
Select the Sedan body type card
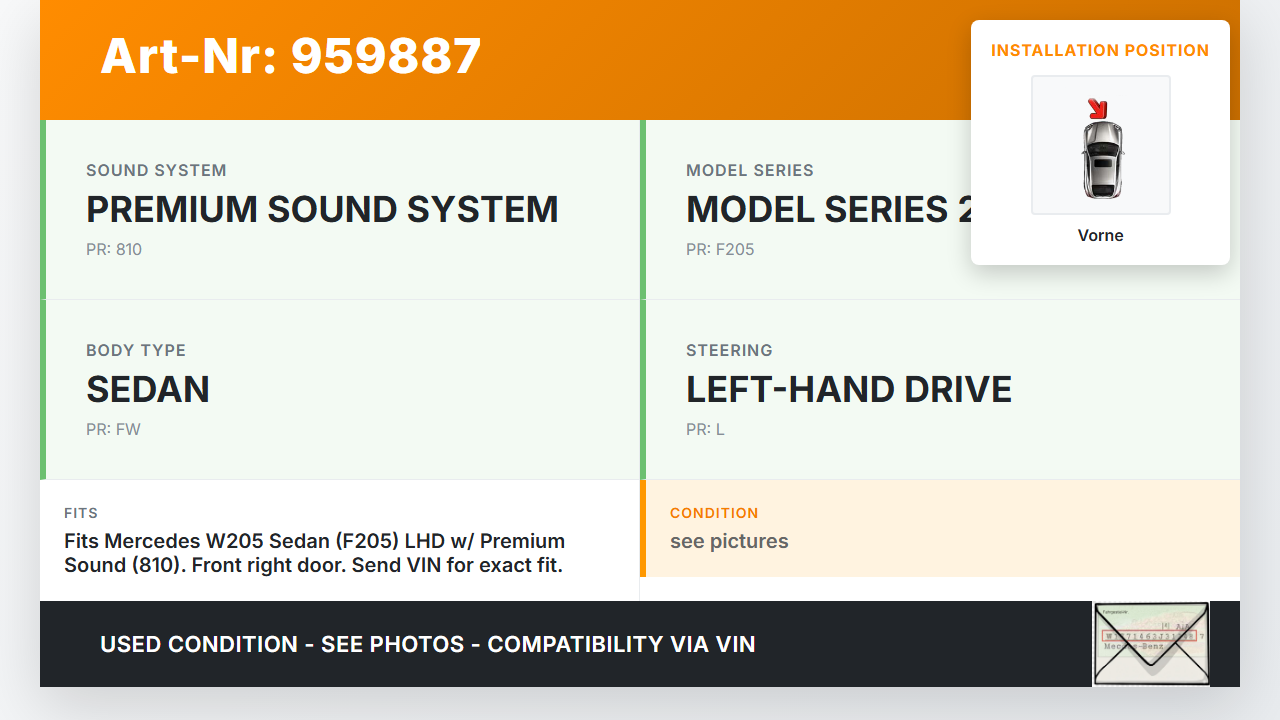pos(340,390)
